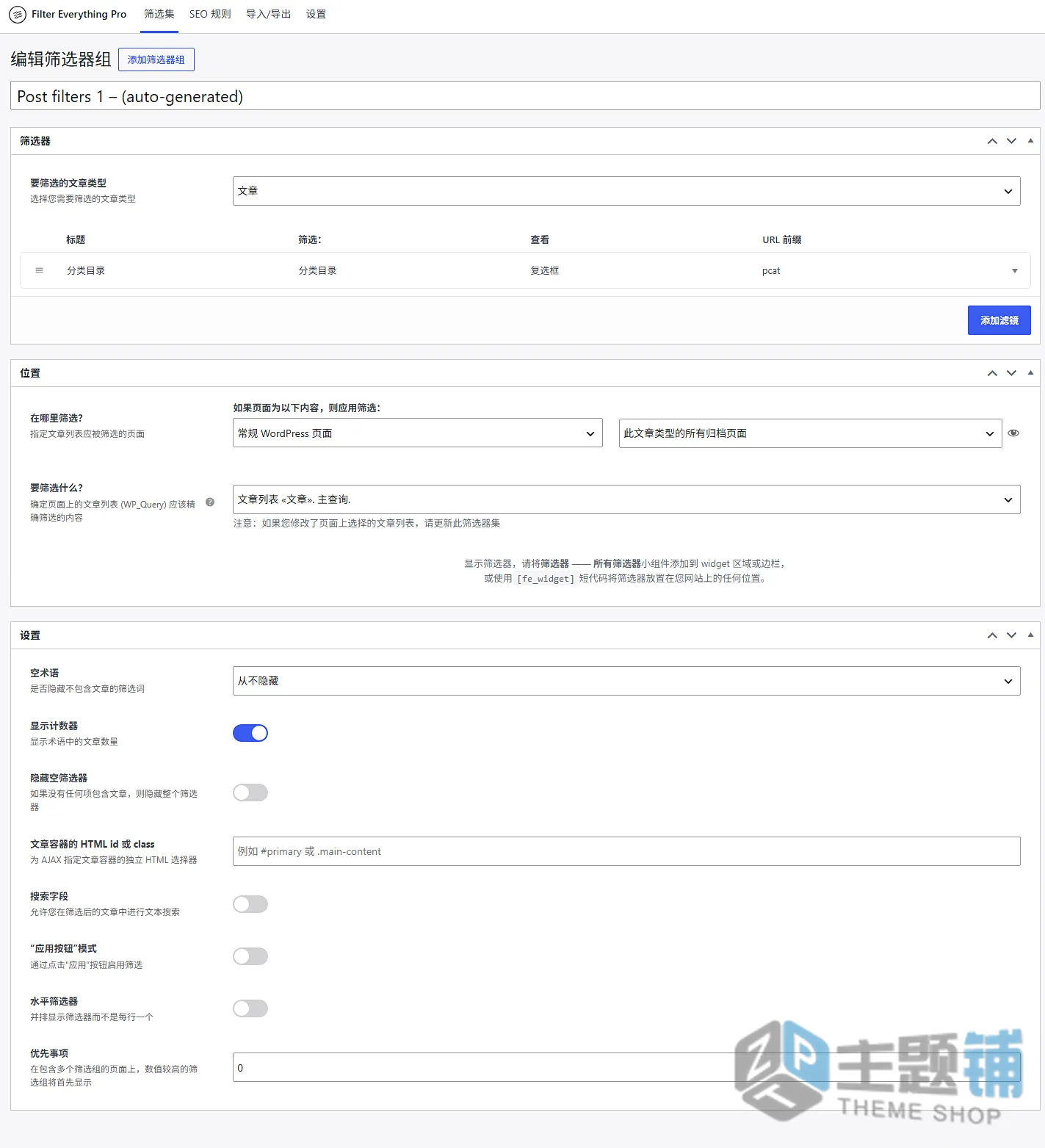Click the blue 添加滤镜 button
The width and height of the screenshot is (1045, 1148).
point(999,320)
